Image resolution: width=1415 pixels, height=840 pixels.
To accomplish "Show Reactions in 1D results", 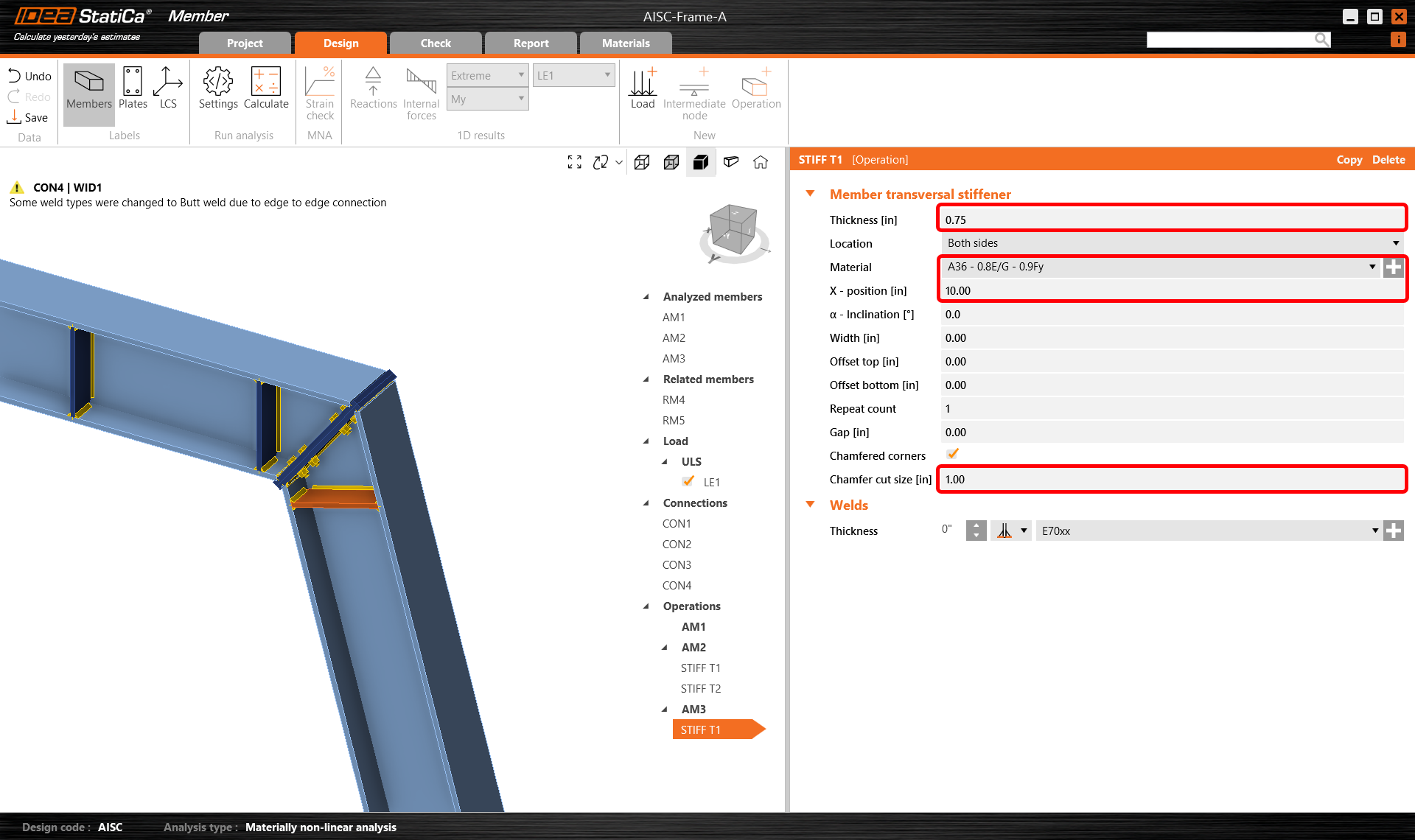I will 373,88.
